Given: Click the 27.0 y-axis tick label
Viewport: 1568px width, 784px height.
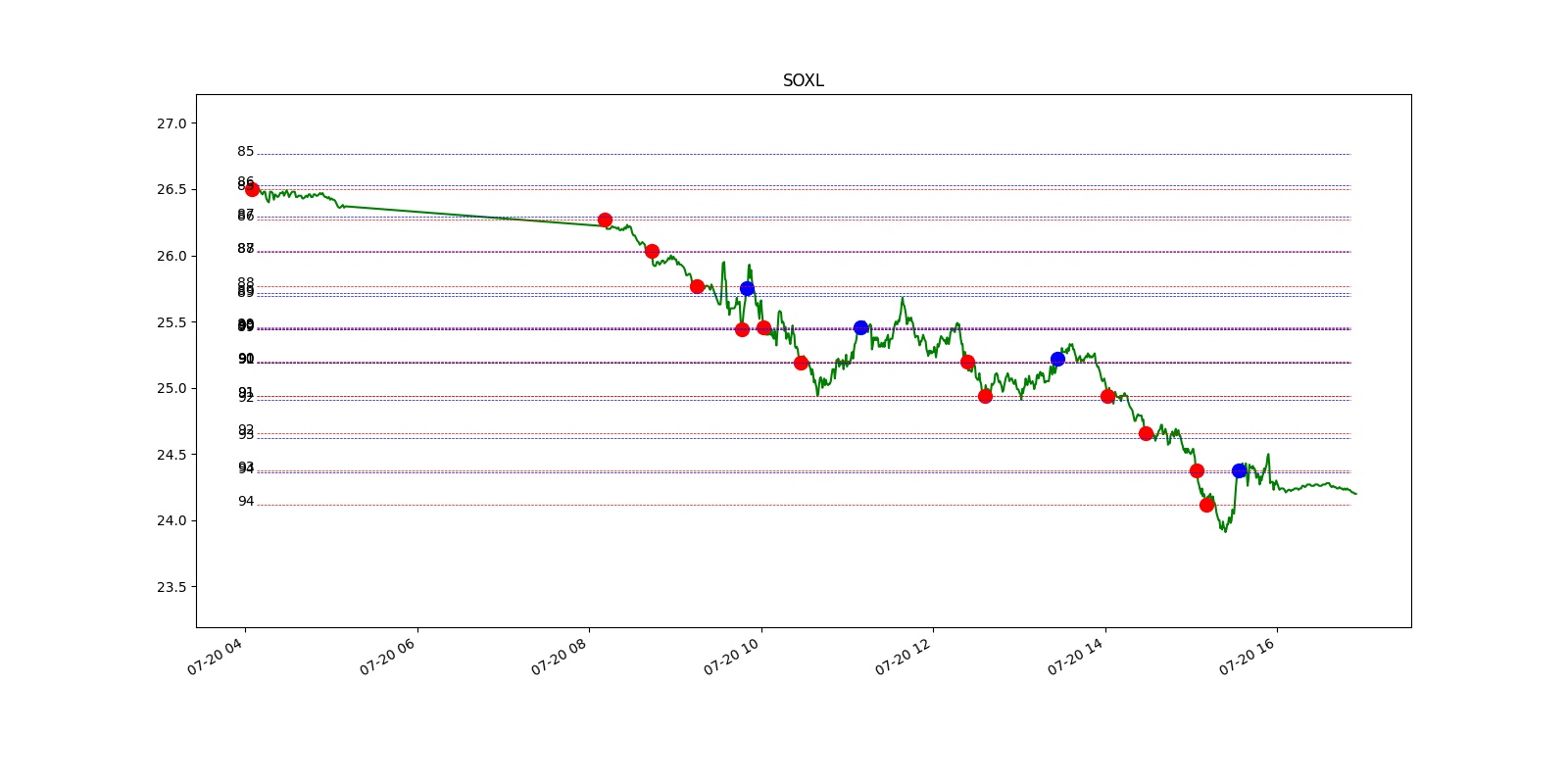Looking at the screenshot, I should pos(171,123).
